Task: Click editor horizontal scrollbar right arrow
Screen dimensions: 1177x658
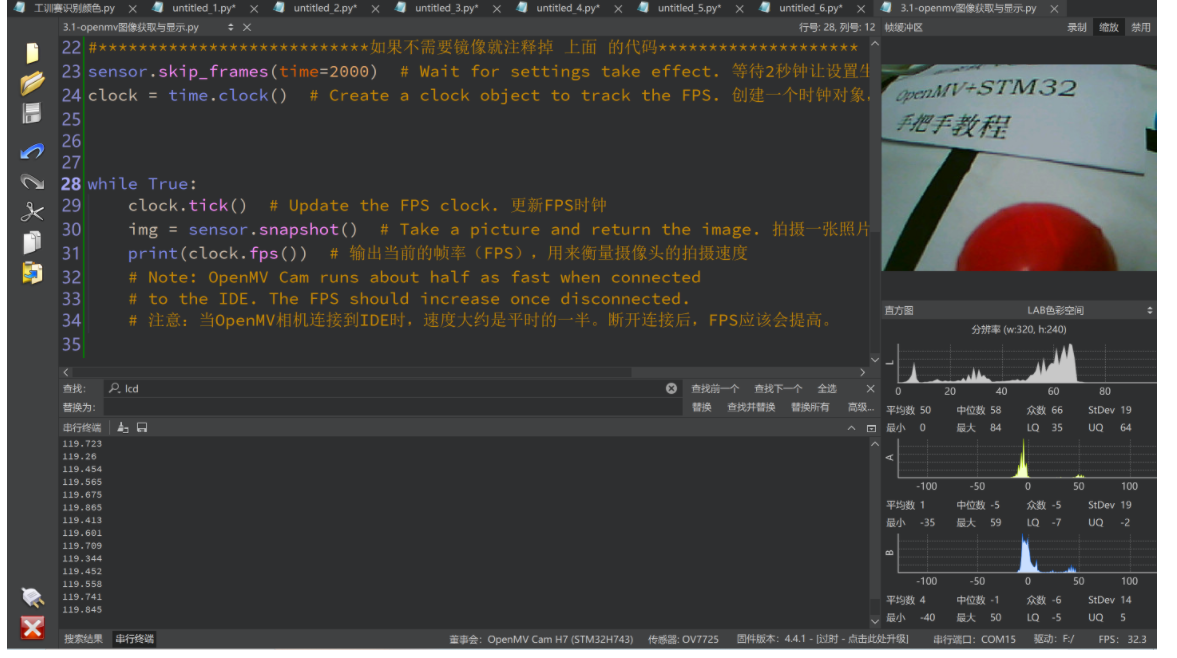Action: pos(862,371)
